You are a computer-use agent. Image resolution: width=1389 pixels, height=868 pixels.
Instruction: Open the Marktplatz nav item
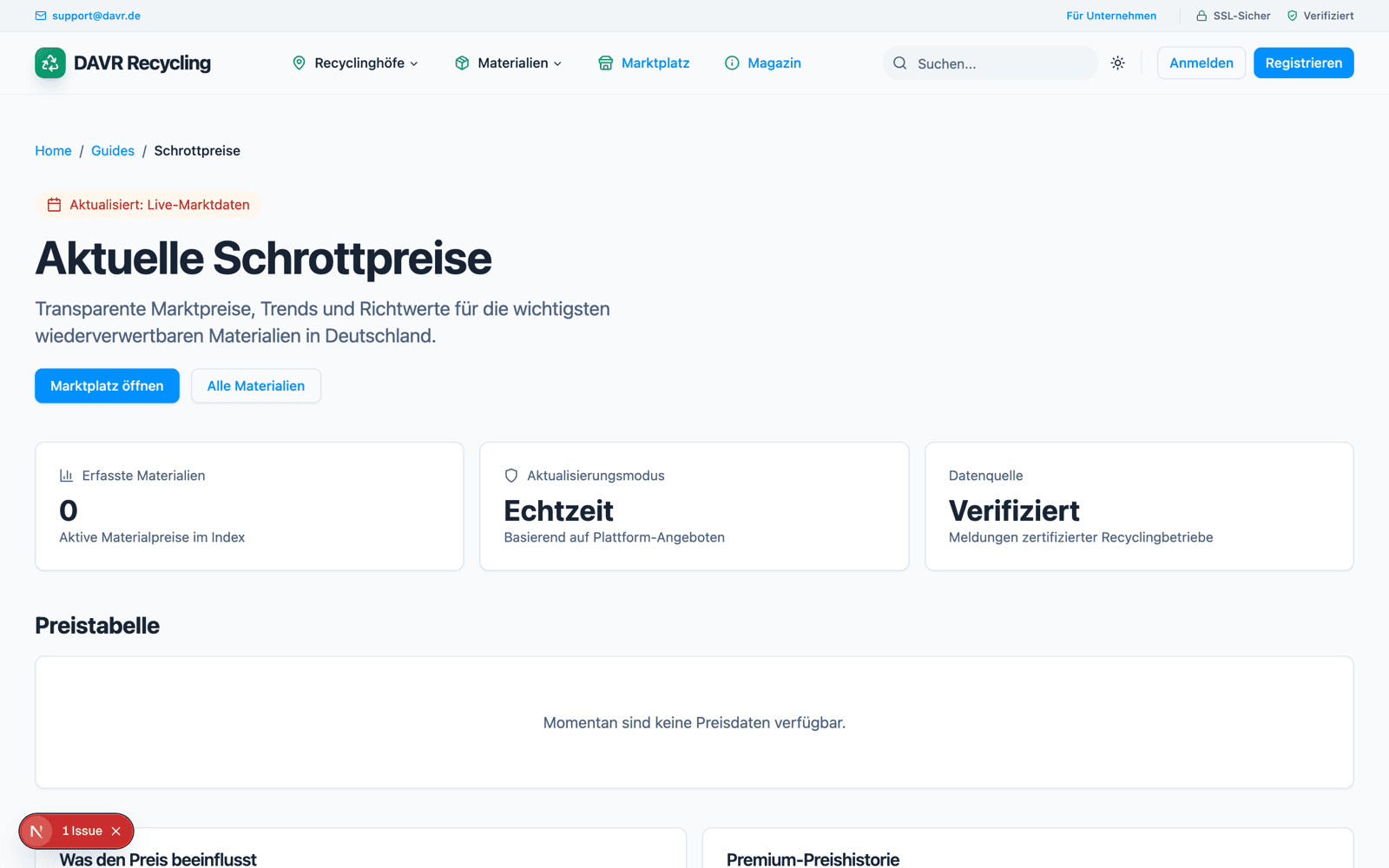(644, 62)
